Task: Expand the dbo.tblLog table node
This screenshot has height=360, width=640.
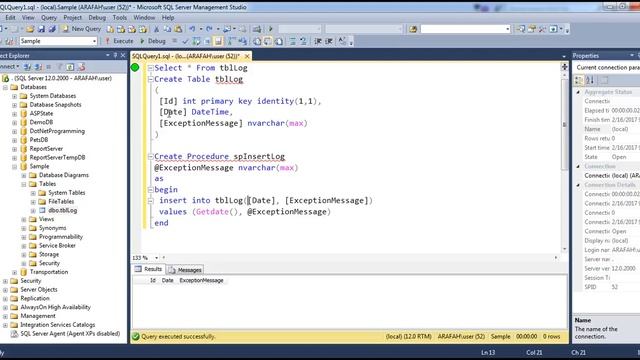Action: point(33,210)
